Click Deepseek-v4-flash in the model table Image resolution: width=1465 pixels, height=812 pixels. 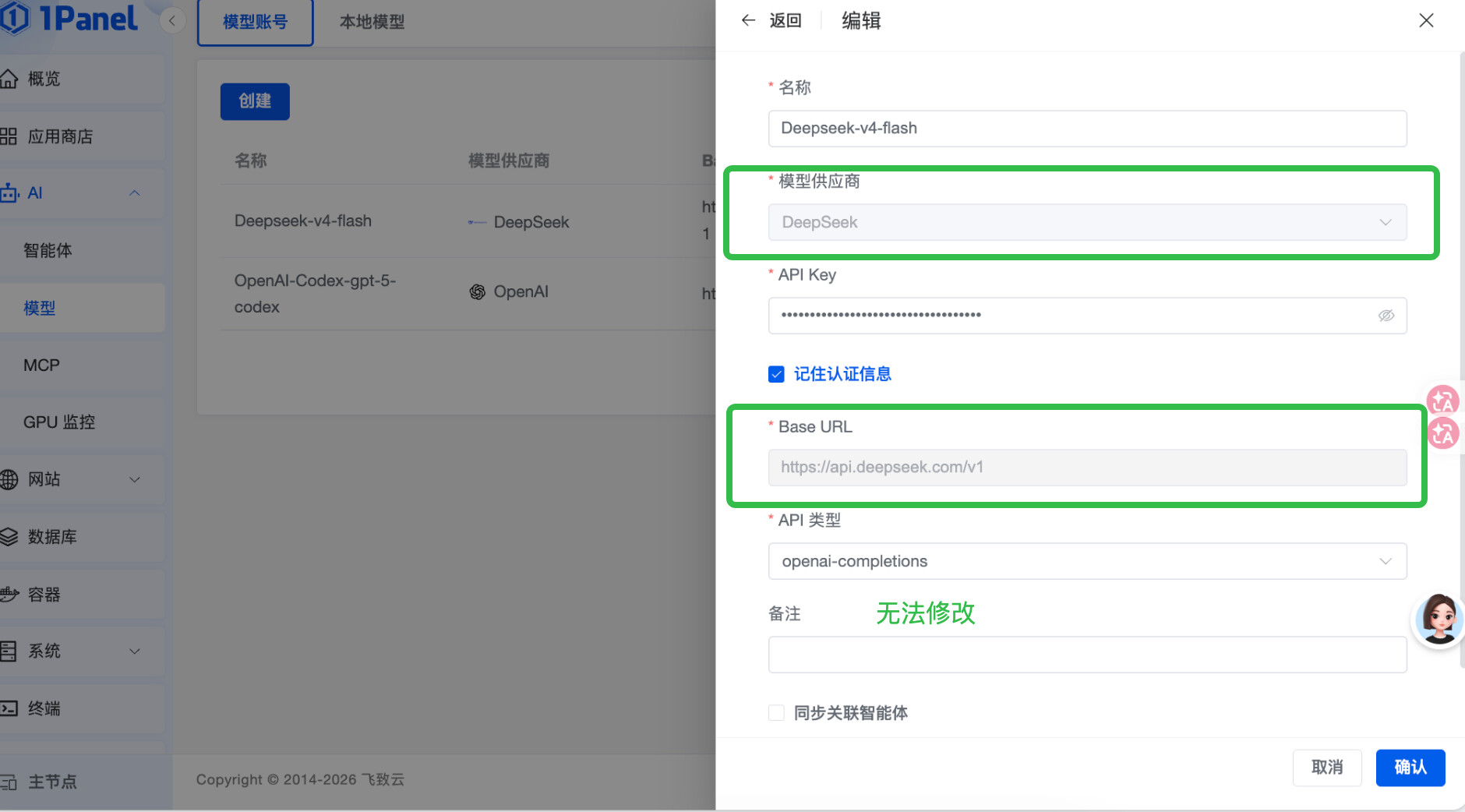click(303, 221)
